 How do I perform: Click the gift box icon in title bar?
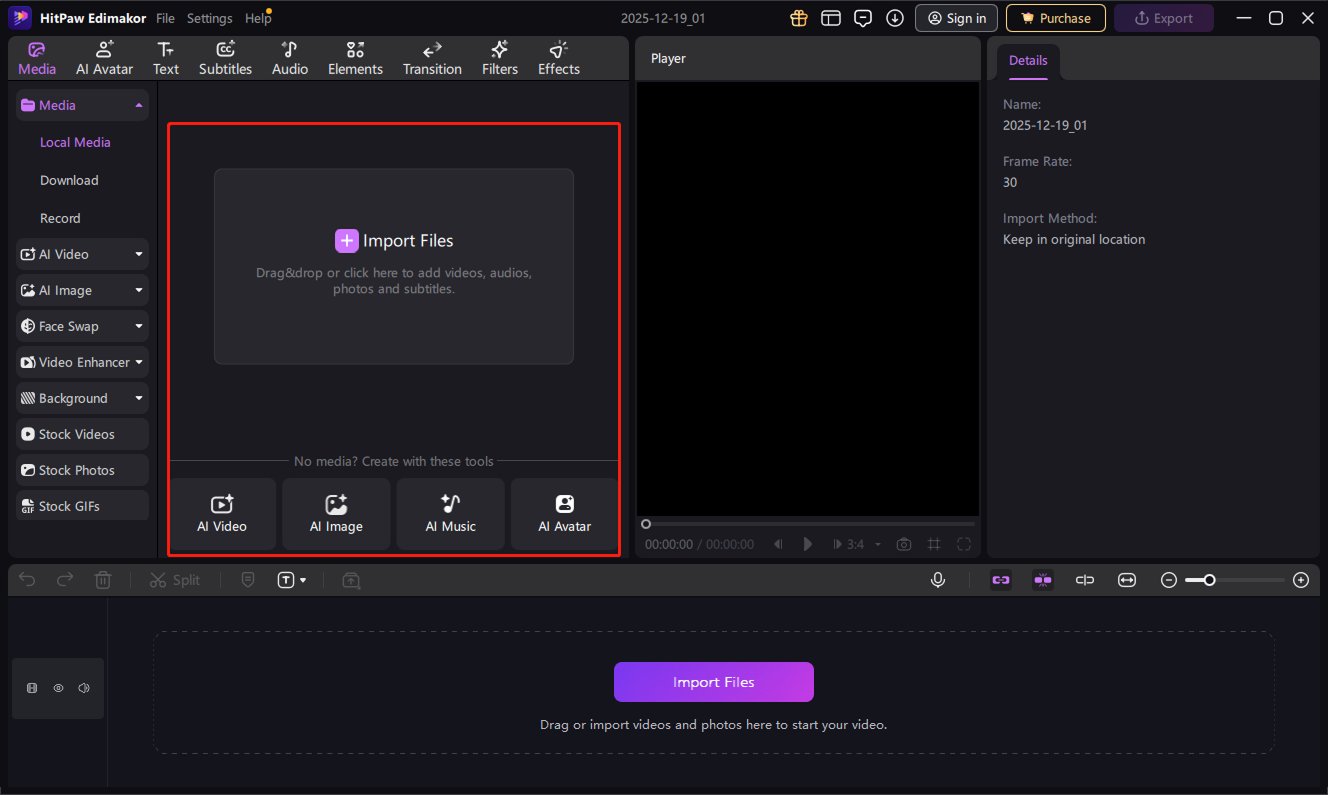[798, 18]
